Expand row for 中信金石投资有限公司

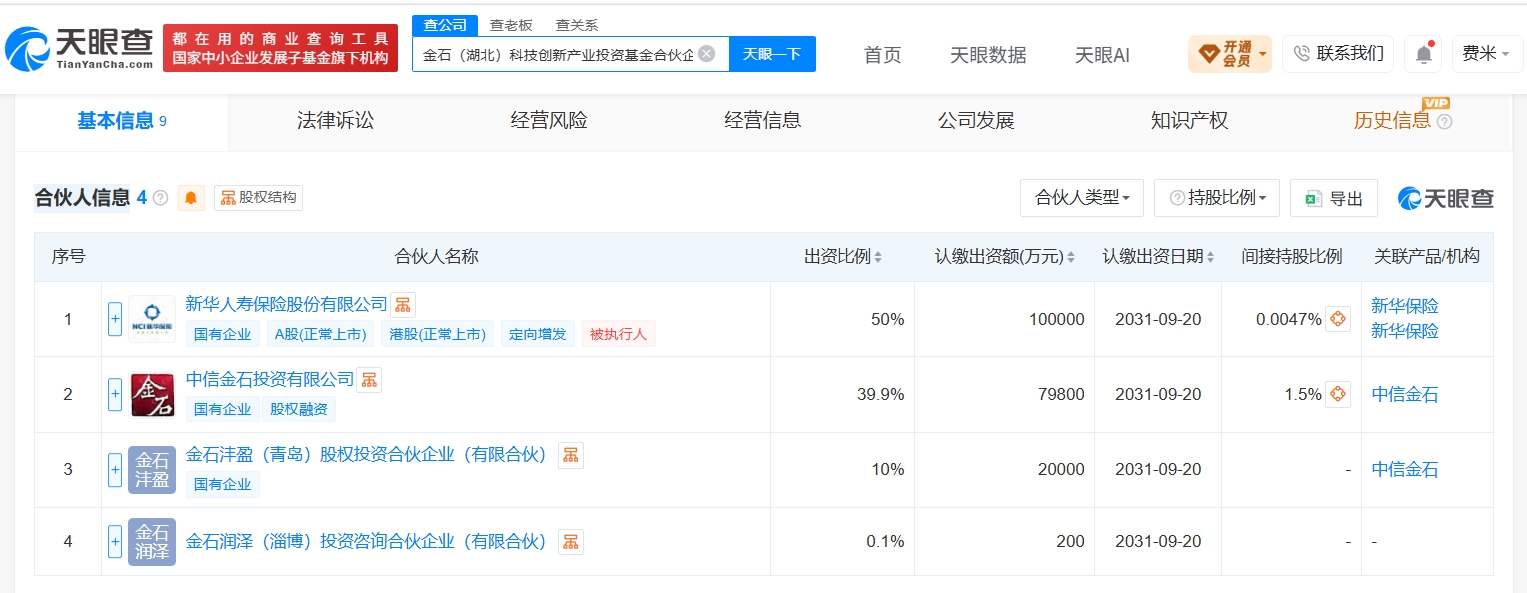[x=115, y=394]
